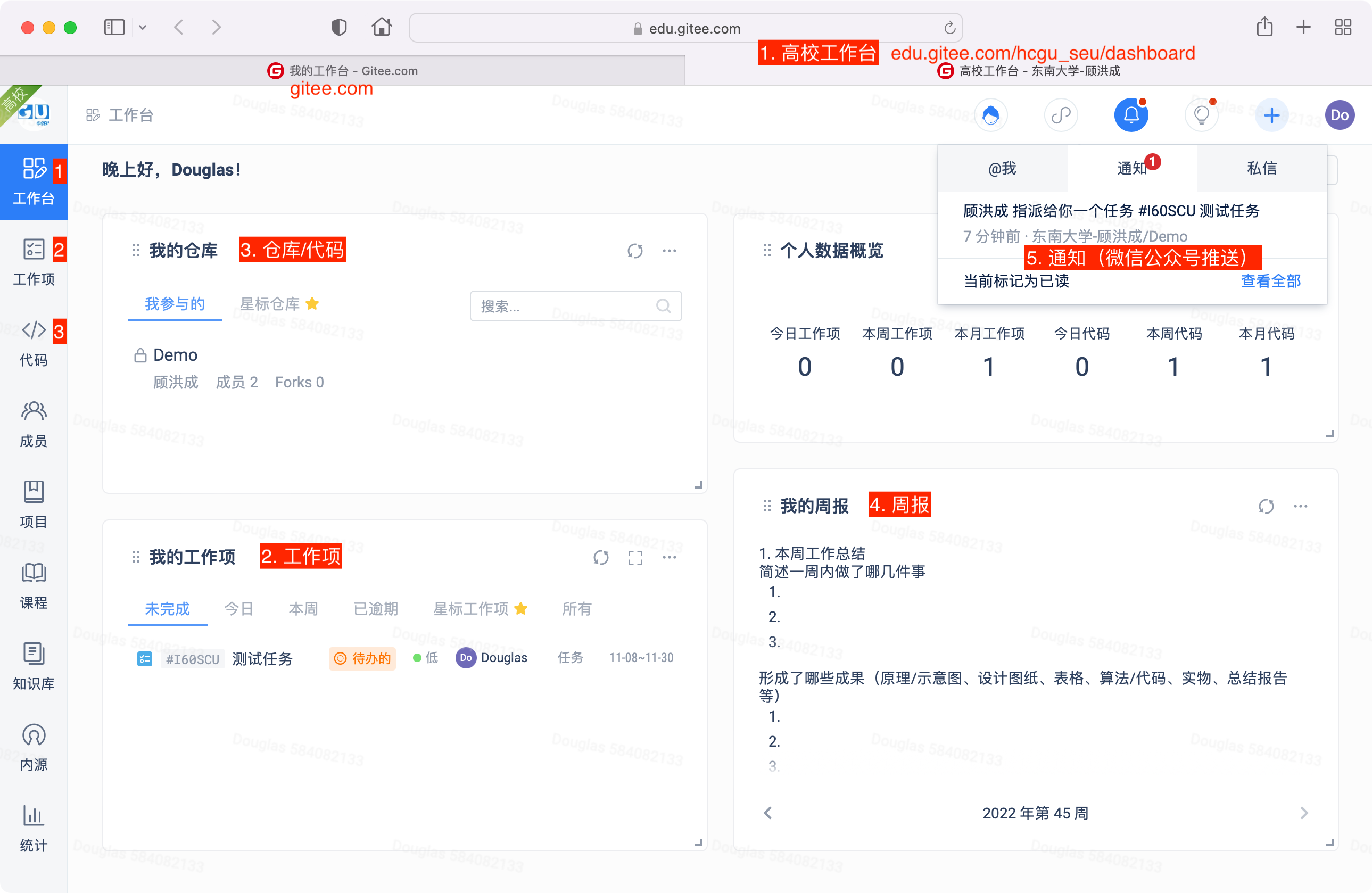Open the 成员 members page
This screenshot has width=1372, height=893.
coord(34,424)
